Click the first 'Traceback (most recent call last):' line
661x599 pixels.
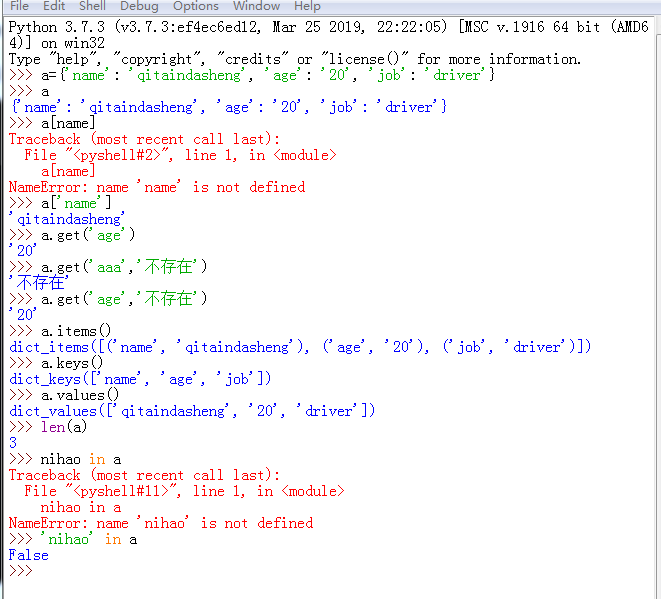[144, 139]
